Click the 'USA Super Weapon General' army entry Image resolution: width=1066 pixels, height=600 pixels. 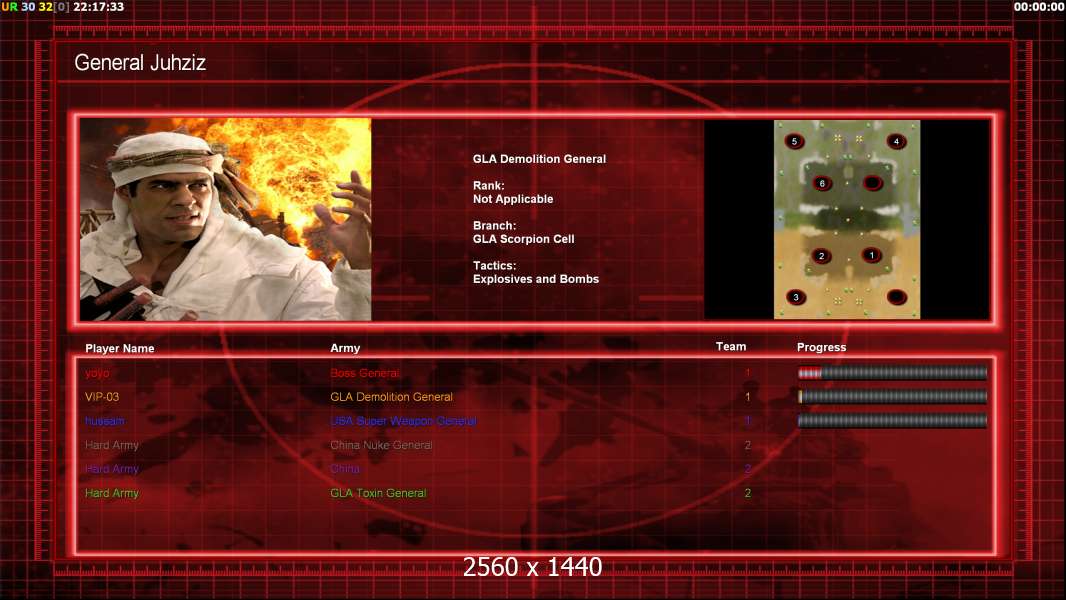click(x=403, y=421)
